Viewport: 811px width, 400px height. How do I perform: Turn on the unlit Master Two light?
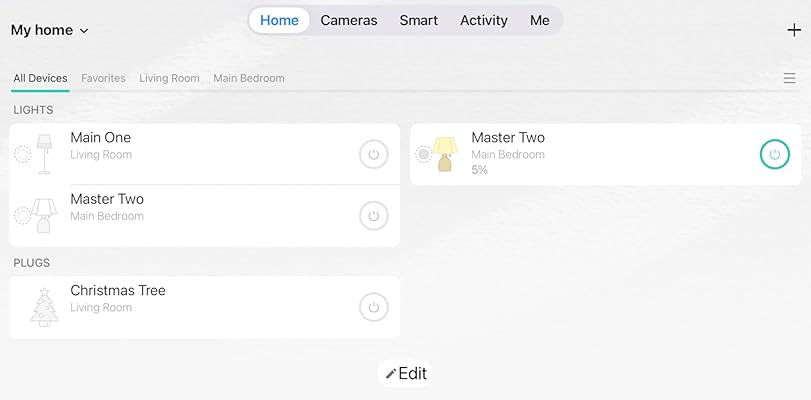(x=373, y=216)
